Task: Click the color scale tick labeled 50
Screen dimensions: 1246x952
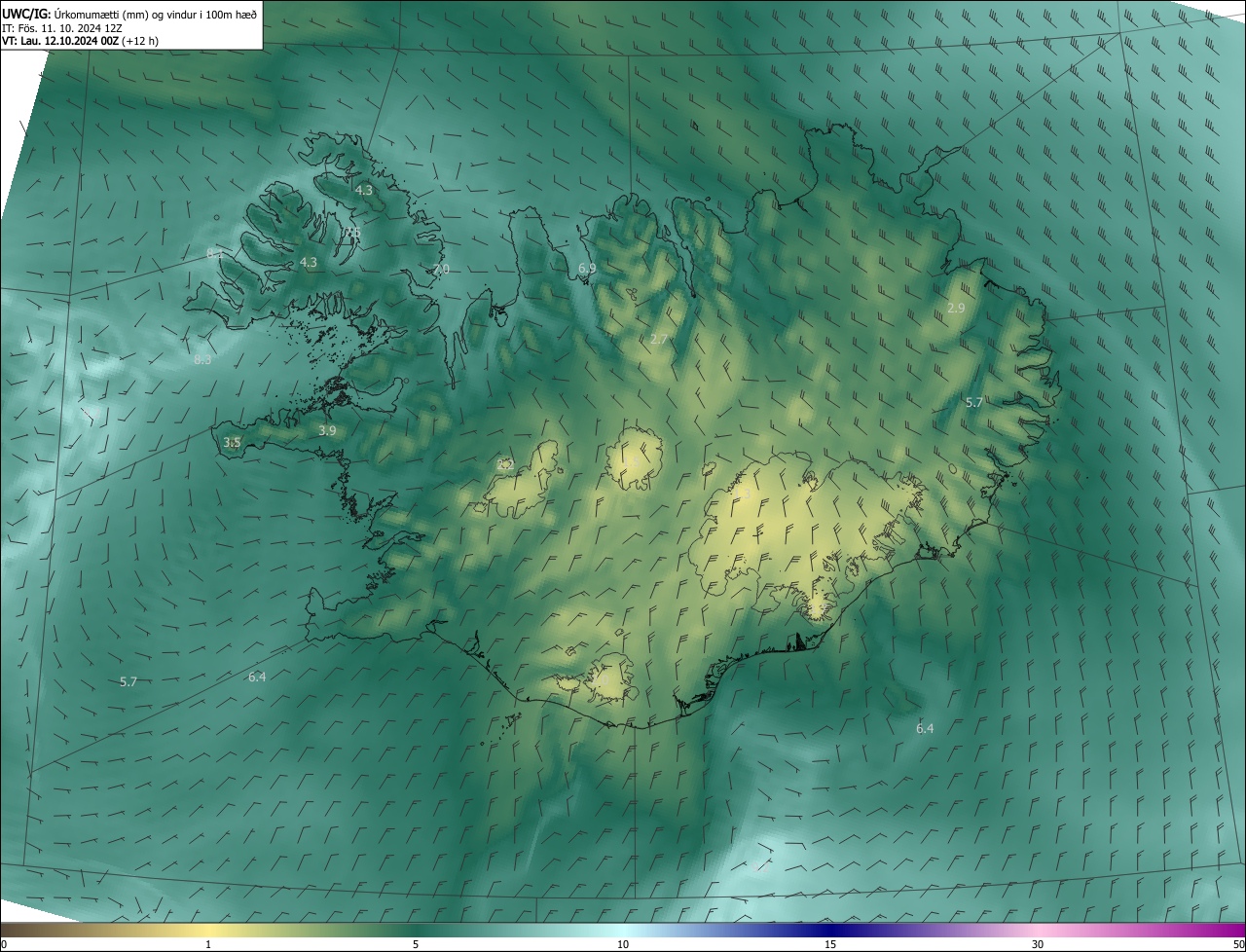Action: (1238, 945)
